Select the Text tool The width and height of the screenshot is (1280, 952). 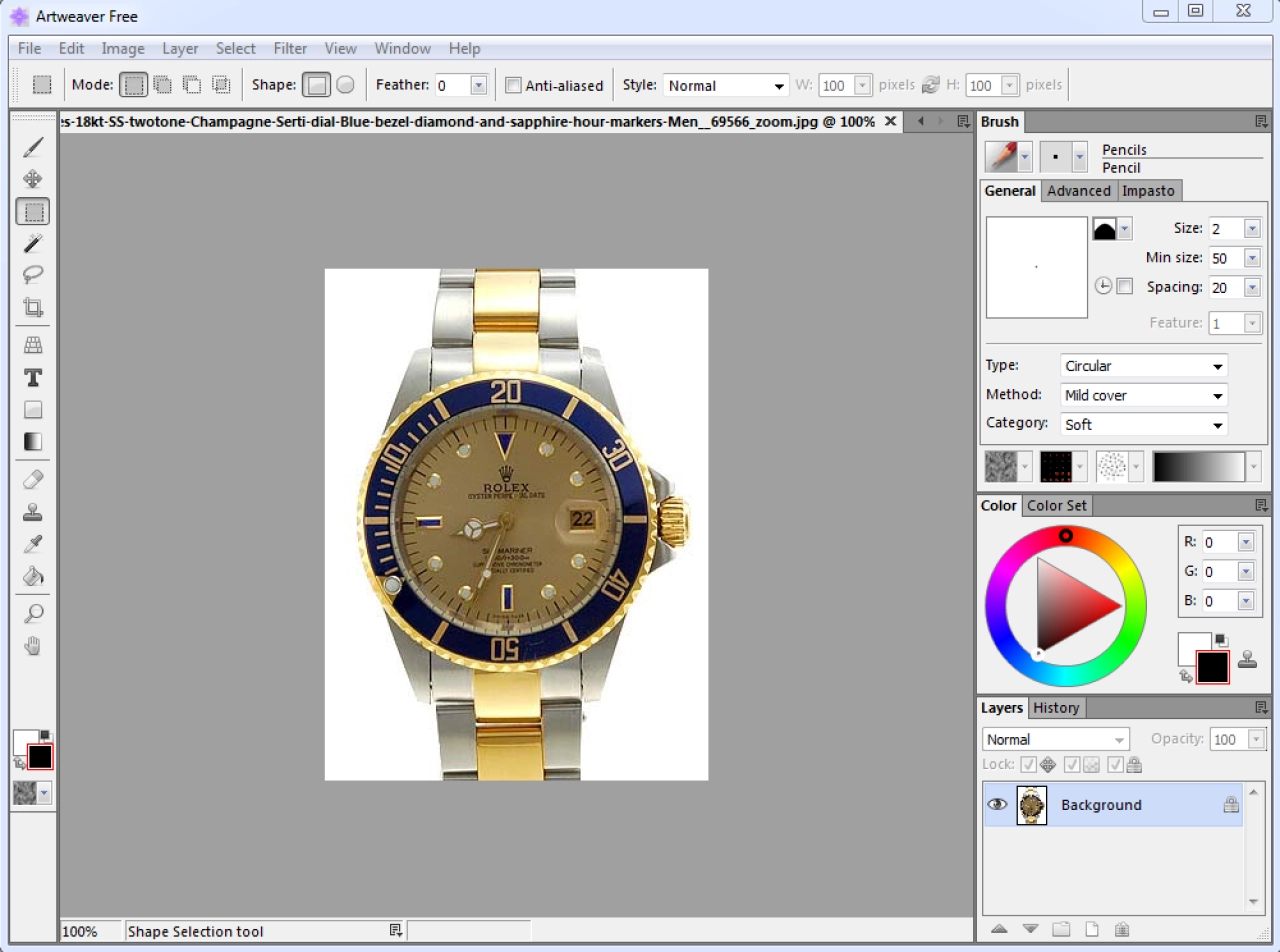(33, 377)
